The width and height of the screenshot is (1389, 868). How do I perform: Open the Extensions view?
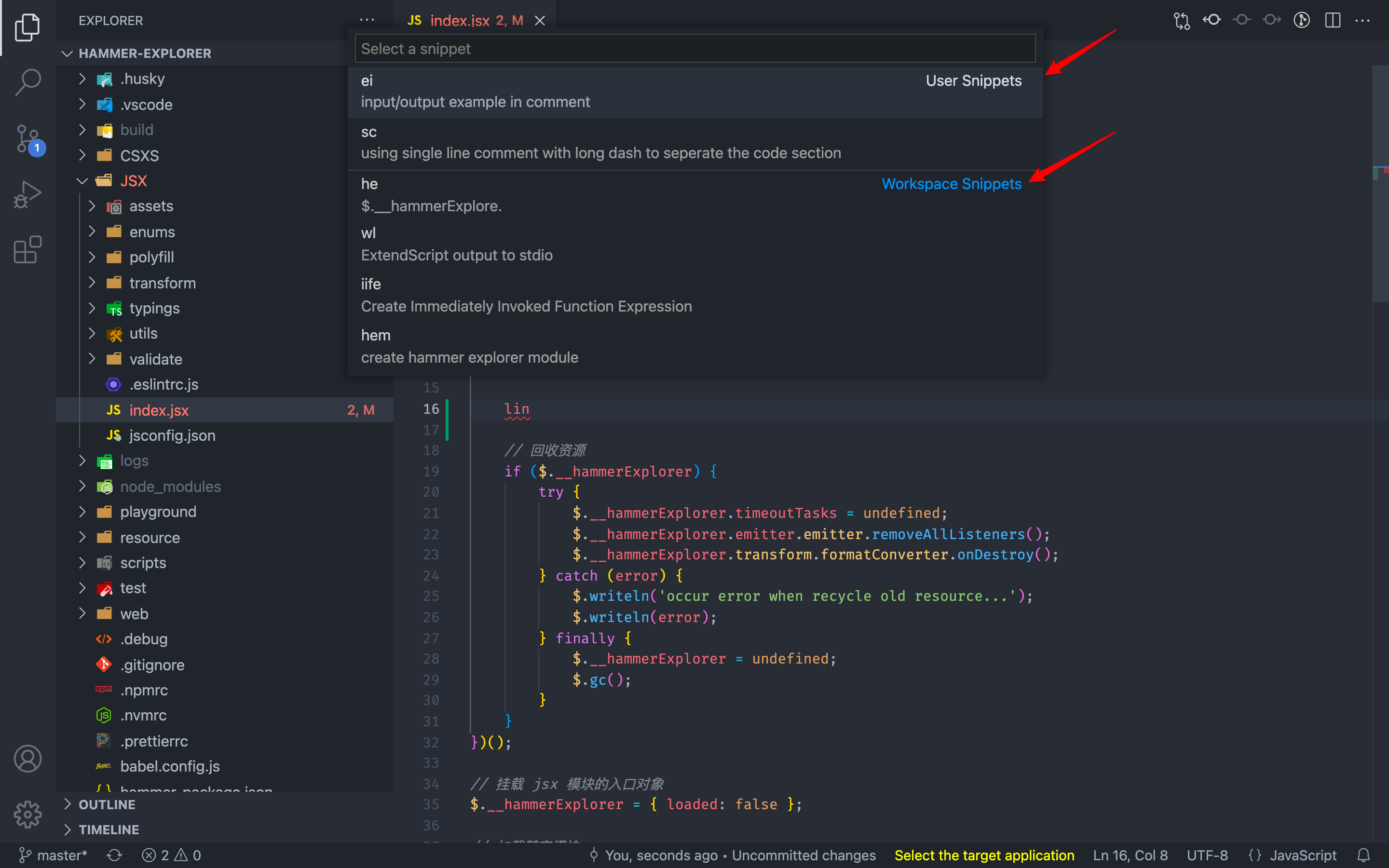coord(27,249)
